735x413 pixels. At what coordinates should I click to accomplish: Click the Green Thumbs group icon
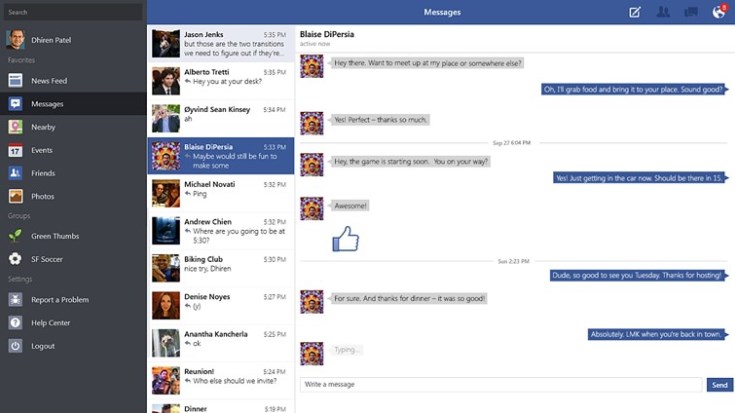(15, 236)
